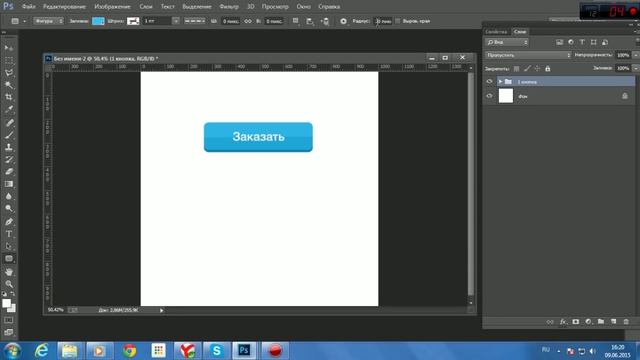640x360 pixels.
Task: Toggle lock image pixels
Action: click(x=527, y=69)
